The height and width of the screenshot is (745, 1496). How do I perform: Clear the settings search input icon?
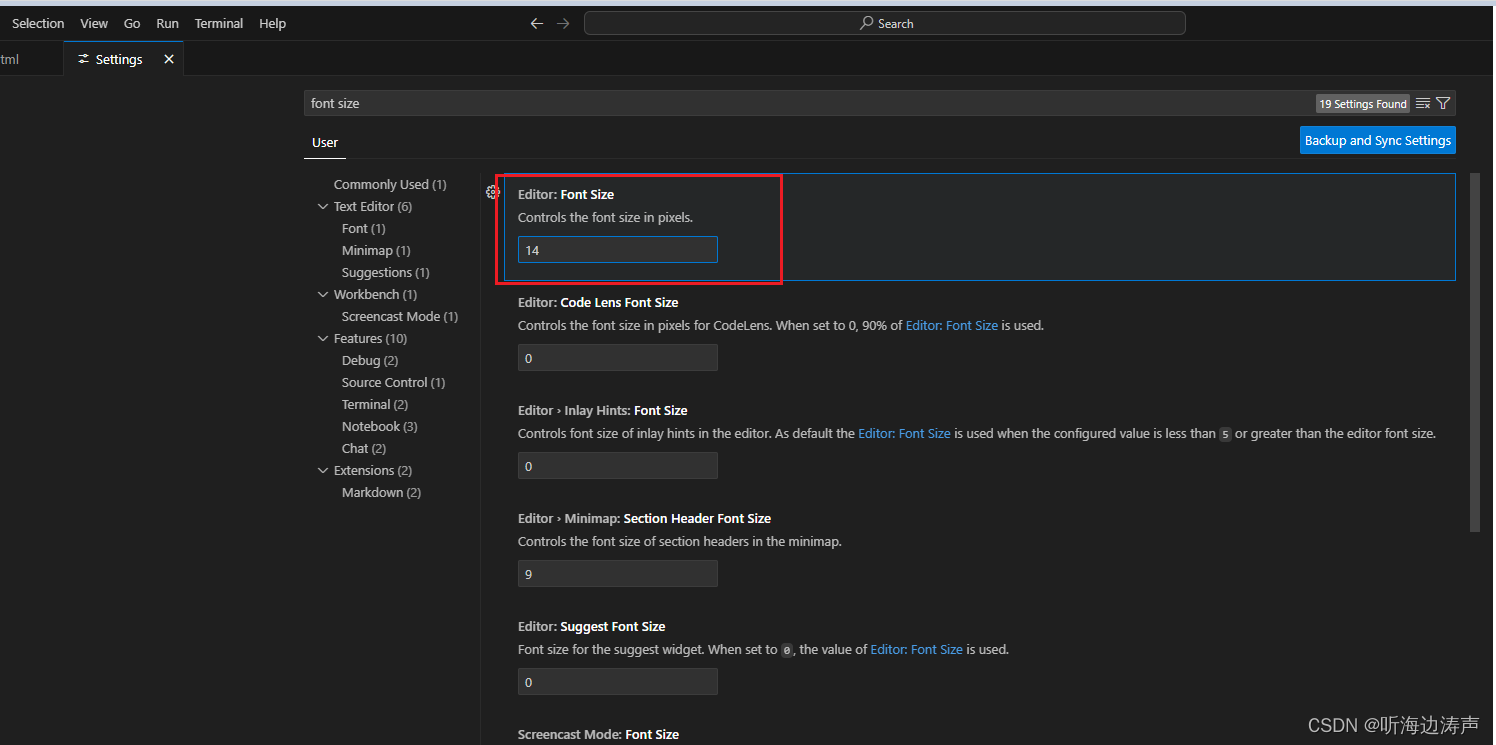tap(1423, 103)
